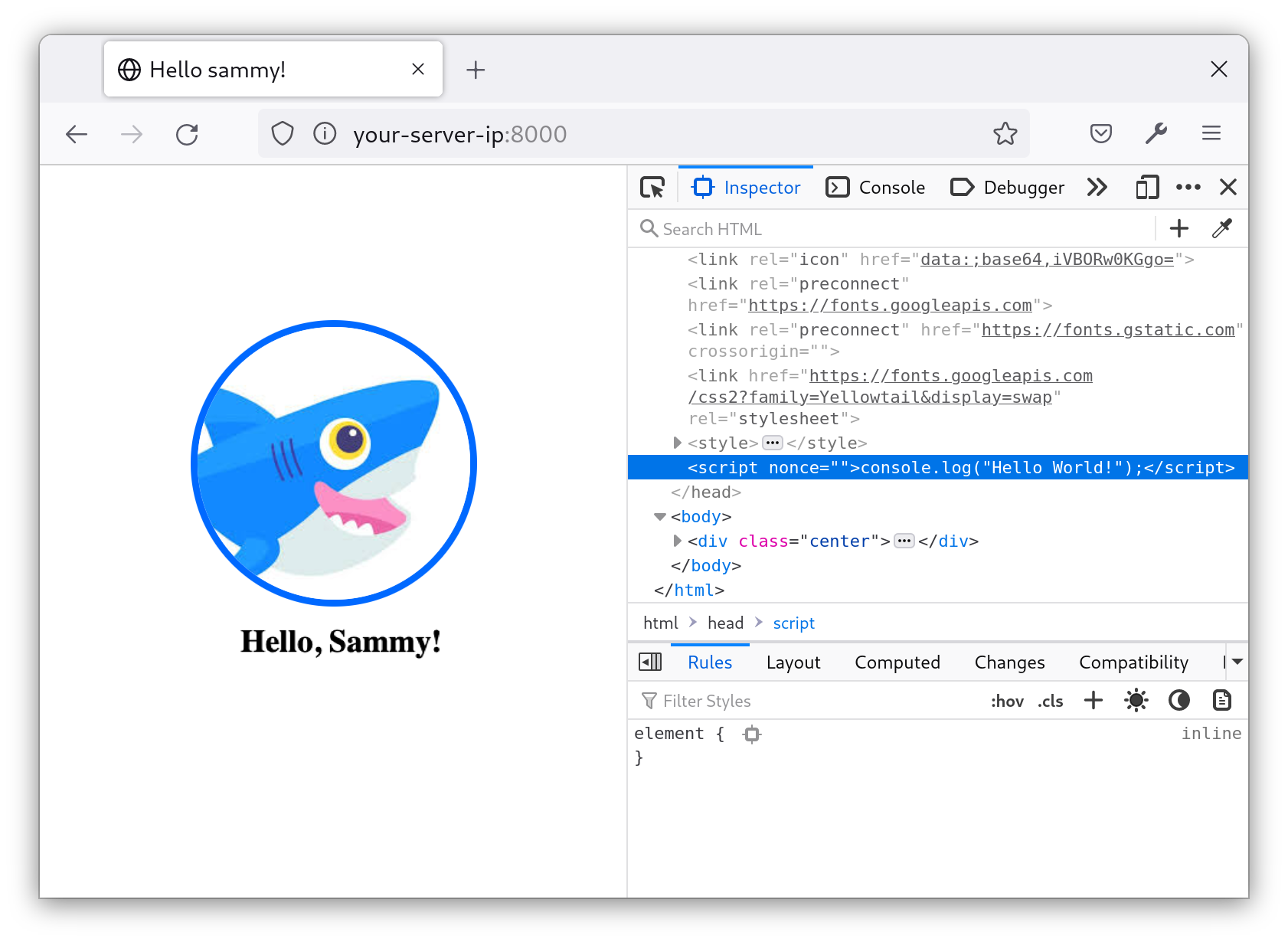Toggle the :hov pseudo-class panel

[x=1007, y=701]
